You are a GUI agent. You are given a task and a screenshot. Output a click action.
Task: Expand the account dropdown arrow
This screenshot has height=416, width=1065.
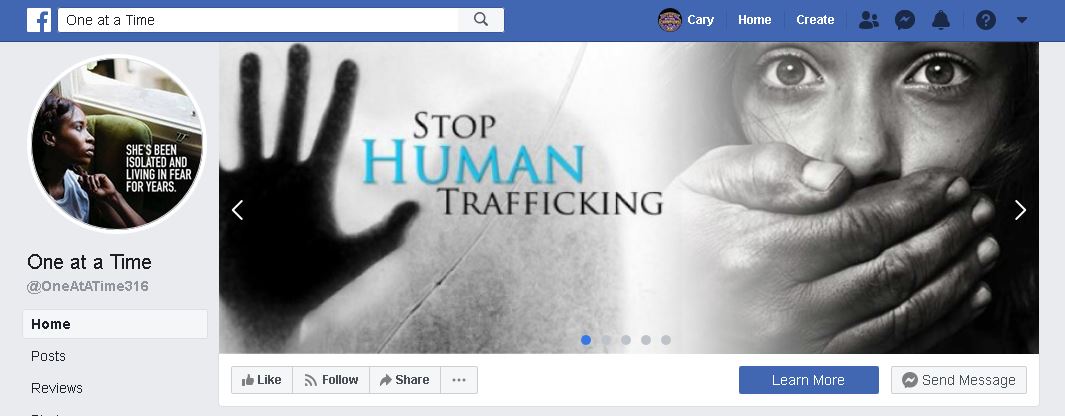(1022, 20)
